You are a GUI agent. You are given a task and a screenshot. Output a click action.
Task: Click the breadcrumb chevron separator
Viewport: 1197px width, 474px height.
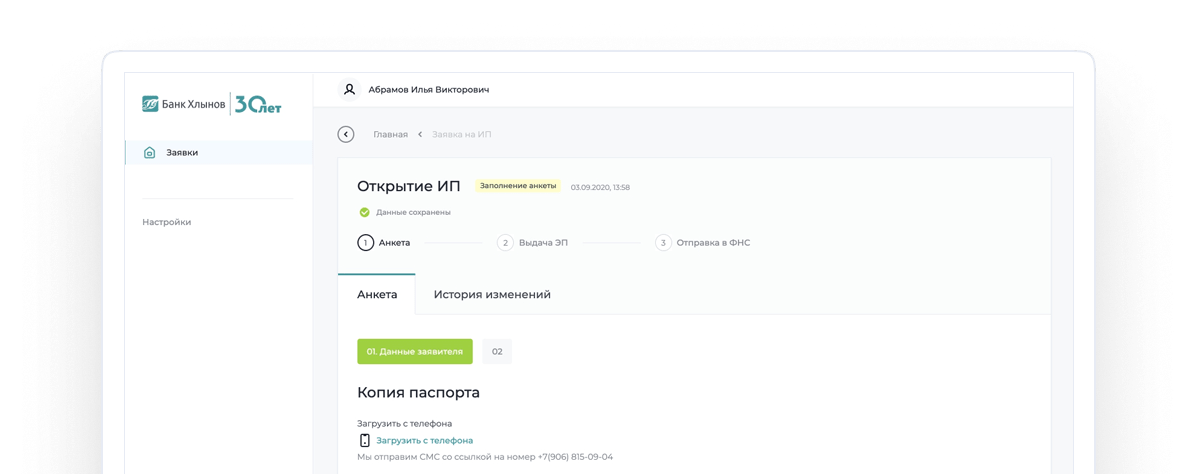pyautogui.click(x=420, y=134)
